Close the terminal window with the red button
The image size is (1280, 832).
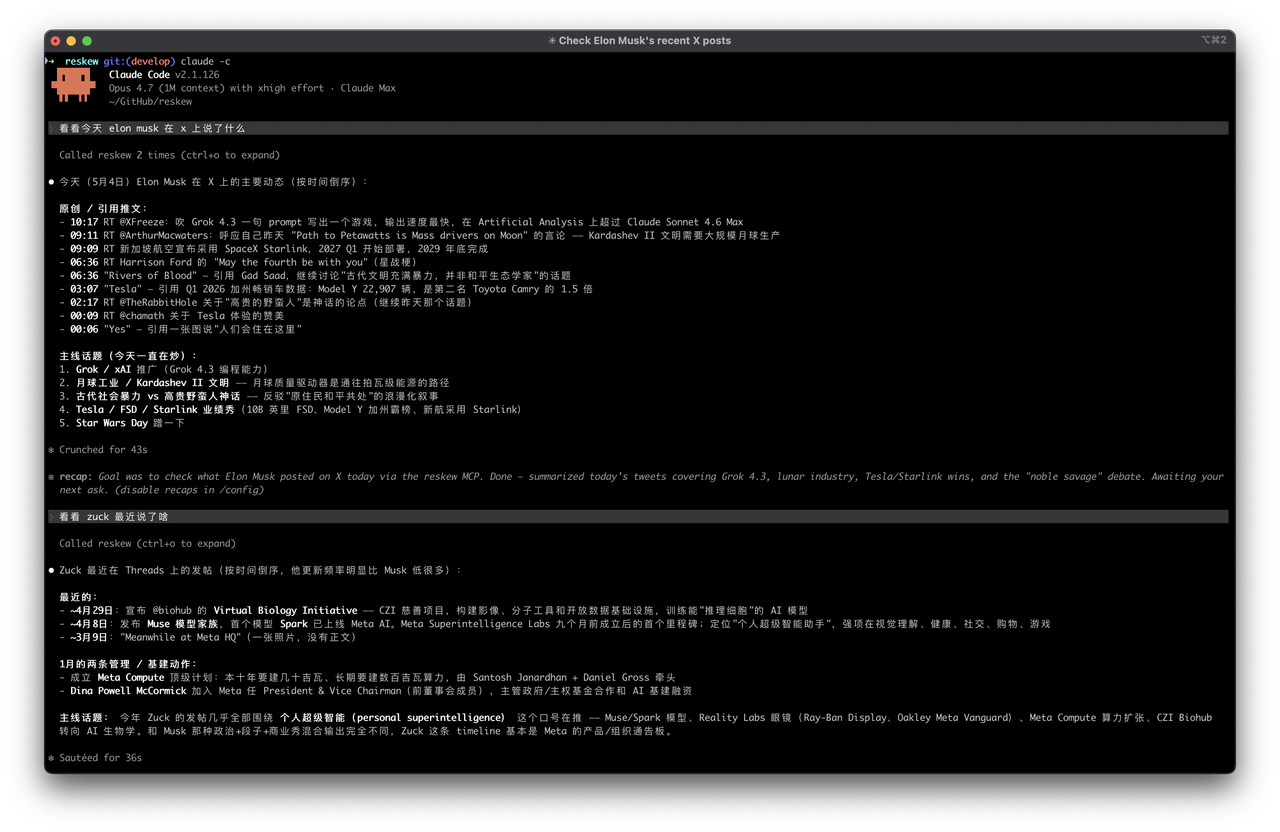point(56,41)
